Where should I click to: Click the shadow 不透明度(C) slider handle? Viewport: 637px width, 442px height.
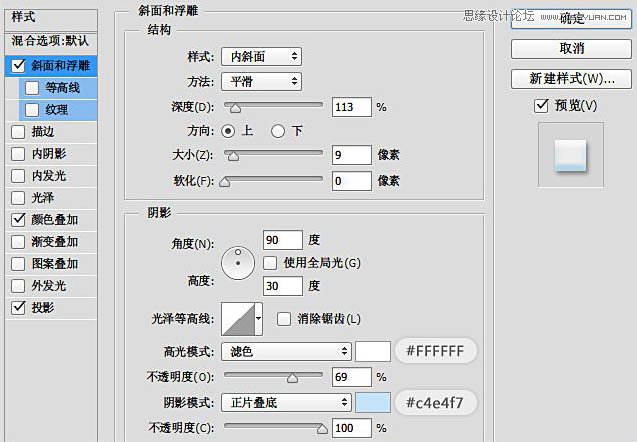[x=322, y=429]
